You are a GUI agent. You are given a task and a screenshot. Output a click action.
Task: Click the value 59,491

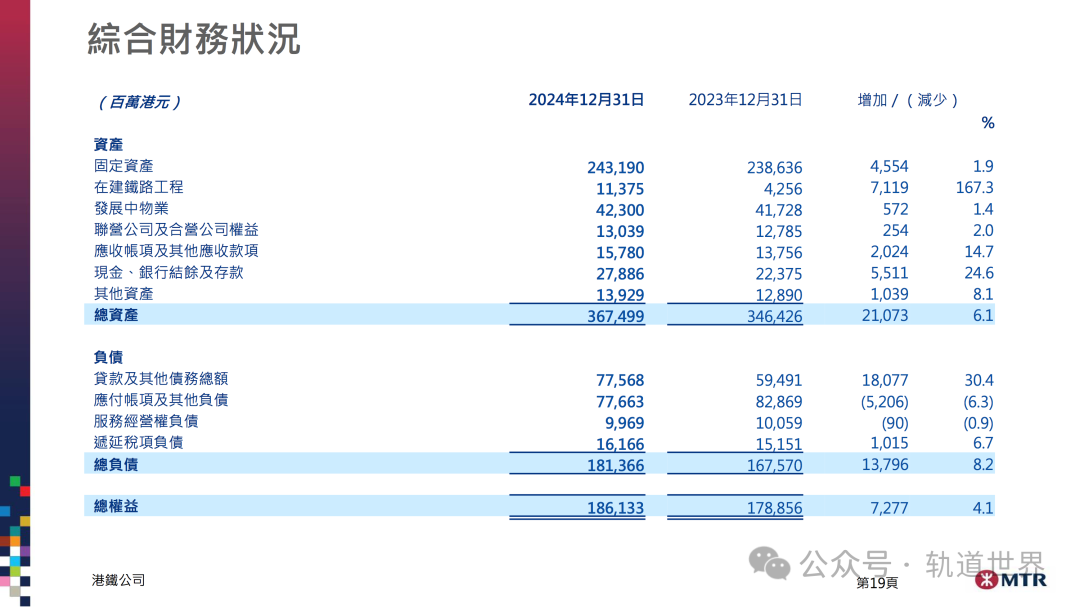tap(778, 380)
